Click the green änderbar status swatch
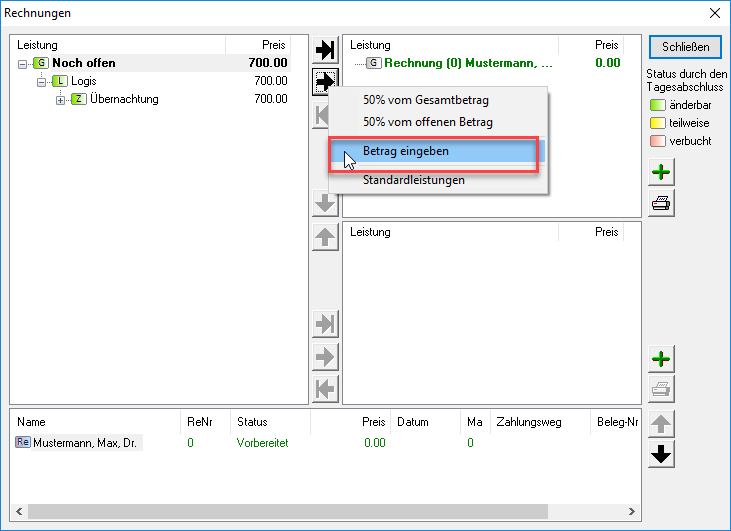 (x=657, y=105)
